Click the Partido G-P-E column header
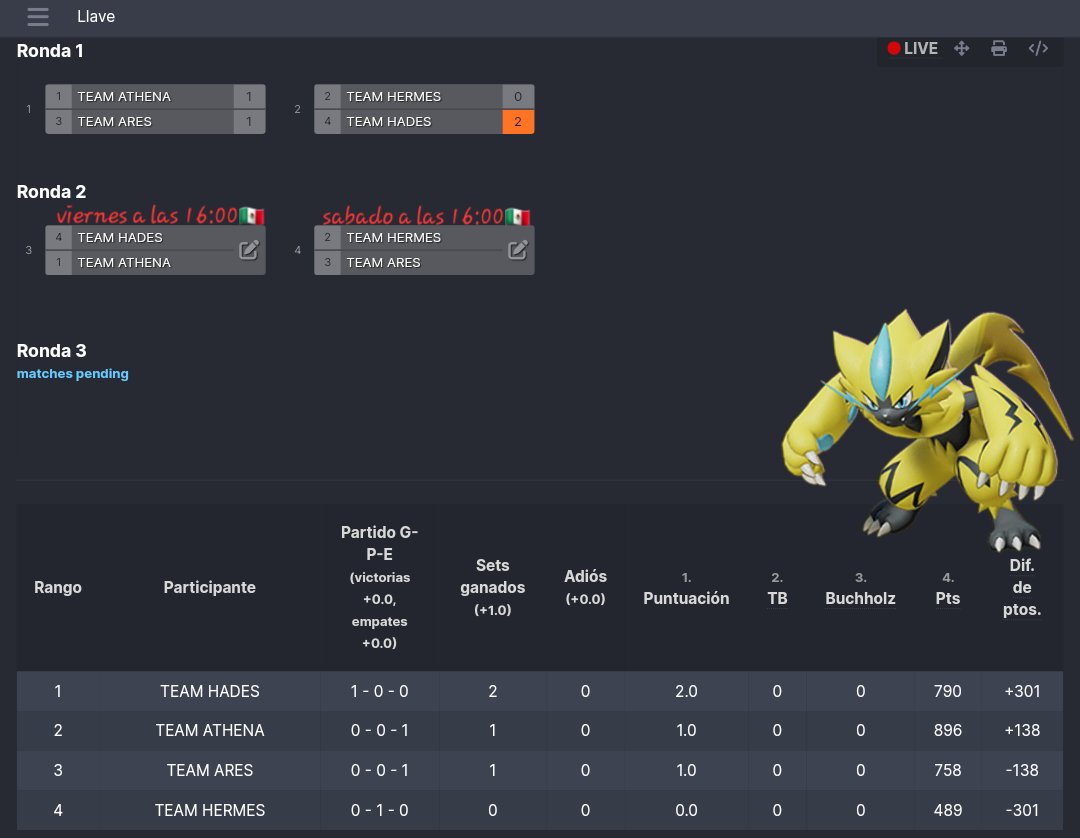Screen dimensions: 1080x838 tap(379, 587)
